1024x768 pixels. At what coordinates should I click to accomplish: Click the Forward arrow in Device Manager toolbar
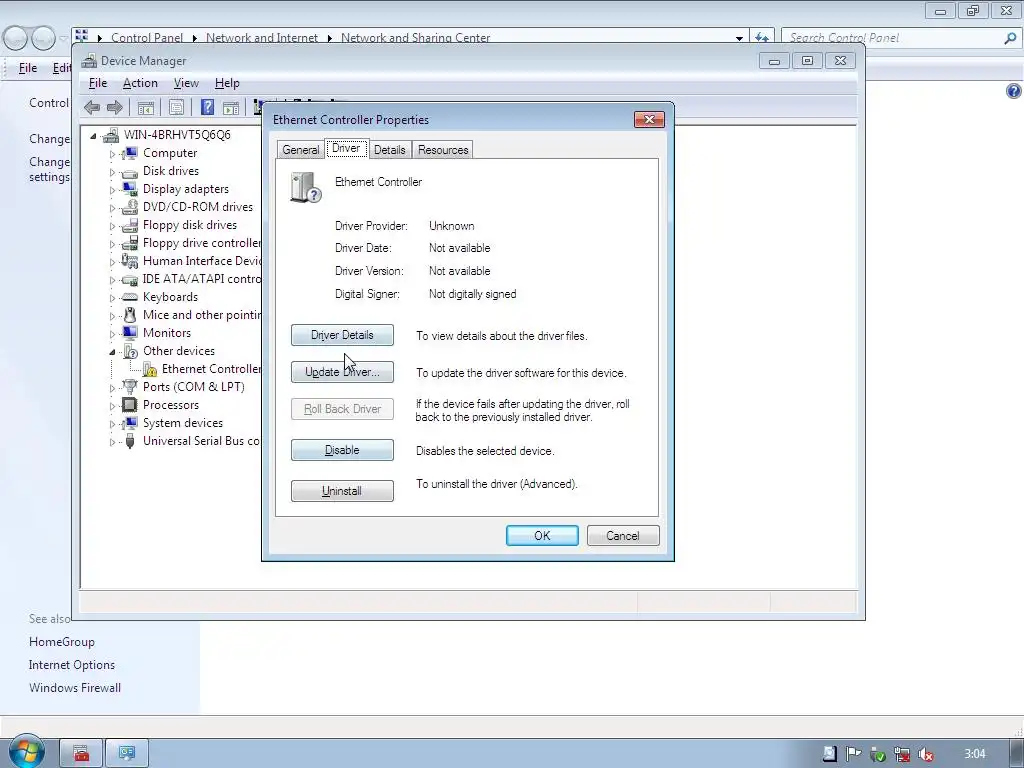click(114, 107)
